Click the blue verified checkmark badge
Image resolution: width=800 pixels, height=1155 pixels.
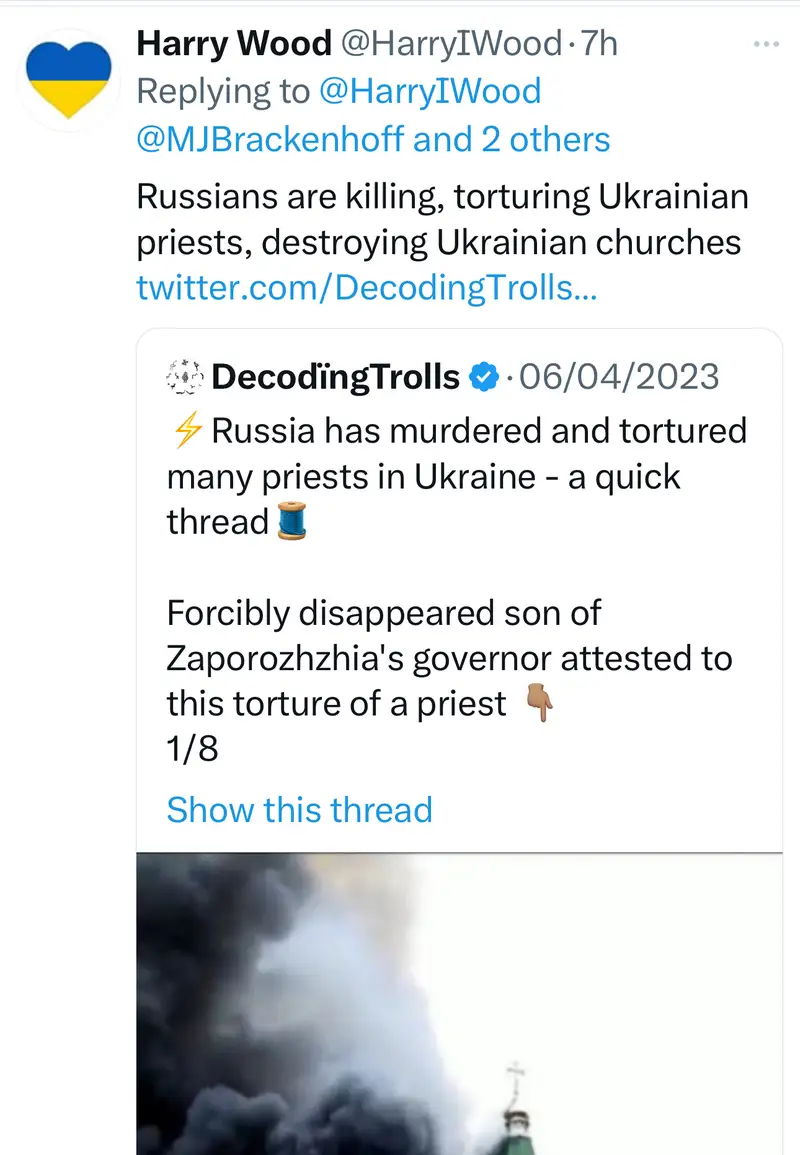(x=484, y=377)
